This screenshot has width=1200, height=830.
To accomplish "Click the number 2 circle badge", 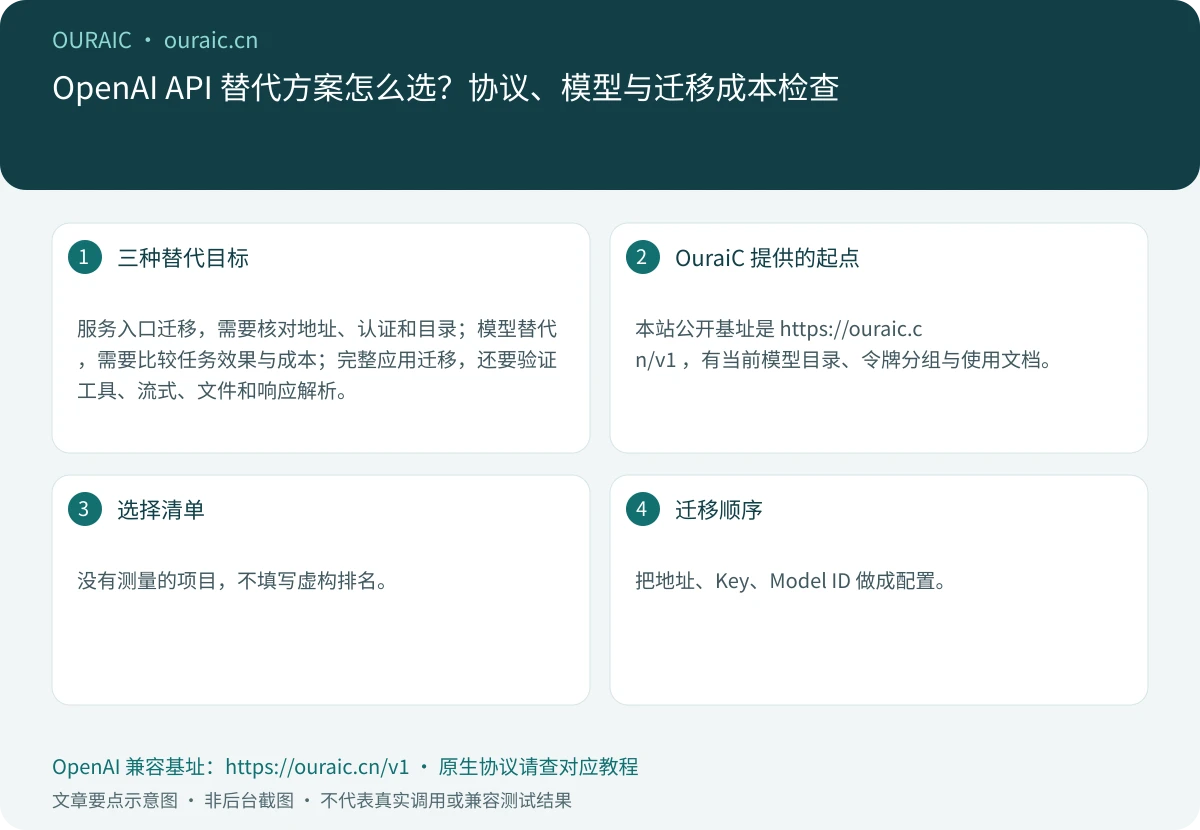I will [642, 257].
